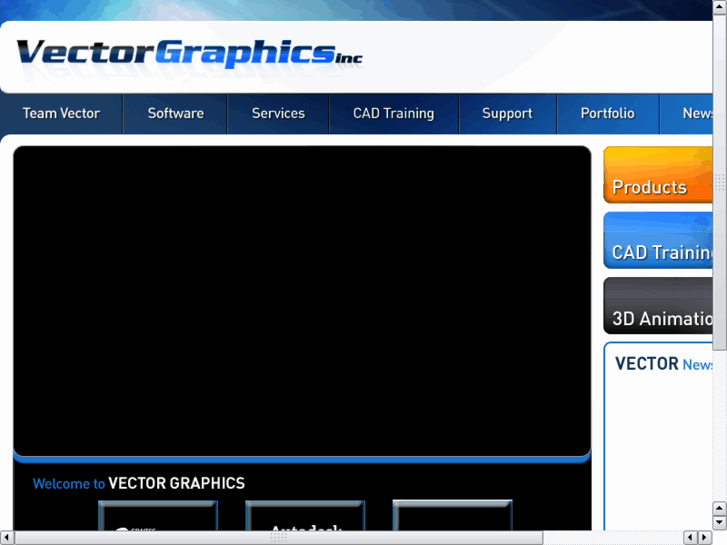Open the Autodesk partner thumbnail
The width and height of the screenshot is (727, 545).
point(305,515)
